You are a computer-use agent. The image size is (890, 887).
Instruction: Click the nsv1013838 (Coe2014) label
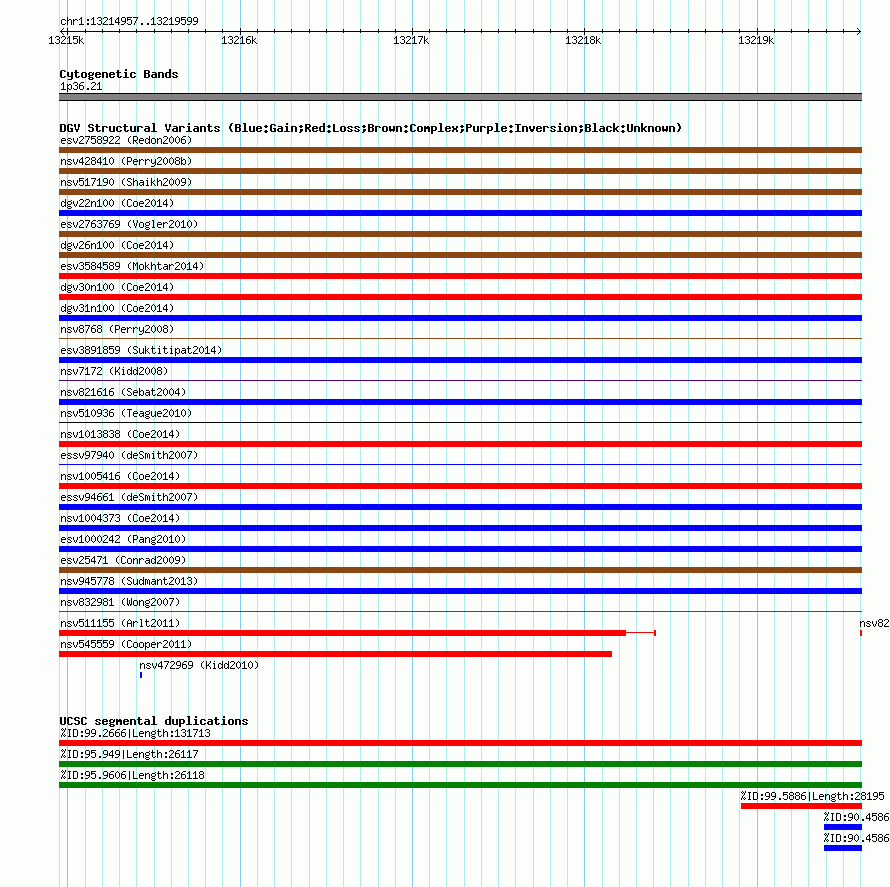[120, 434]
